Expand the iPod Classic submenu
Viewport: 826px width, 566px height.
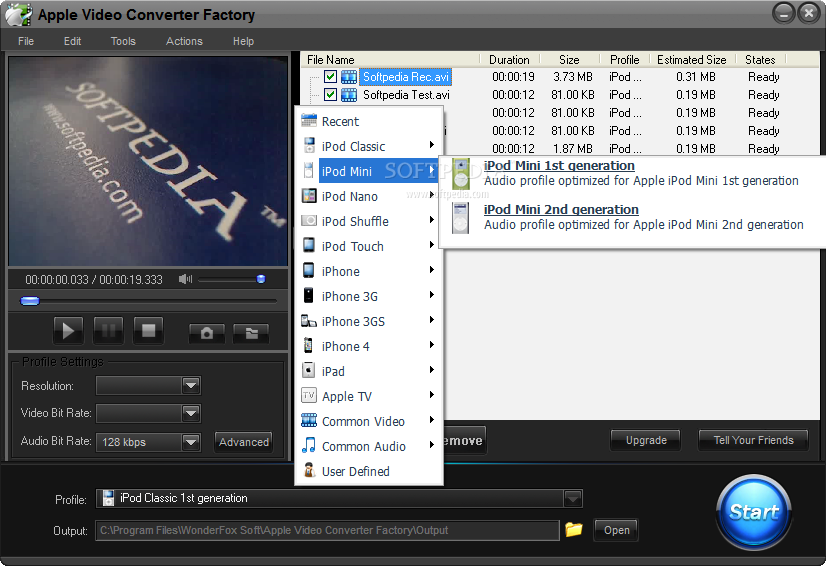[x=432, y=145]
